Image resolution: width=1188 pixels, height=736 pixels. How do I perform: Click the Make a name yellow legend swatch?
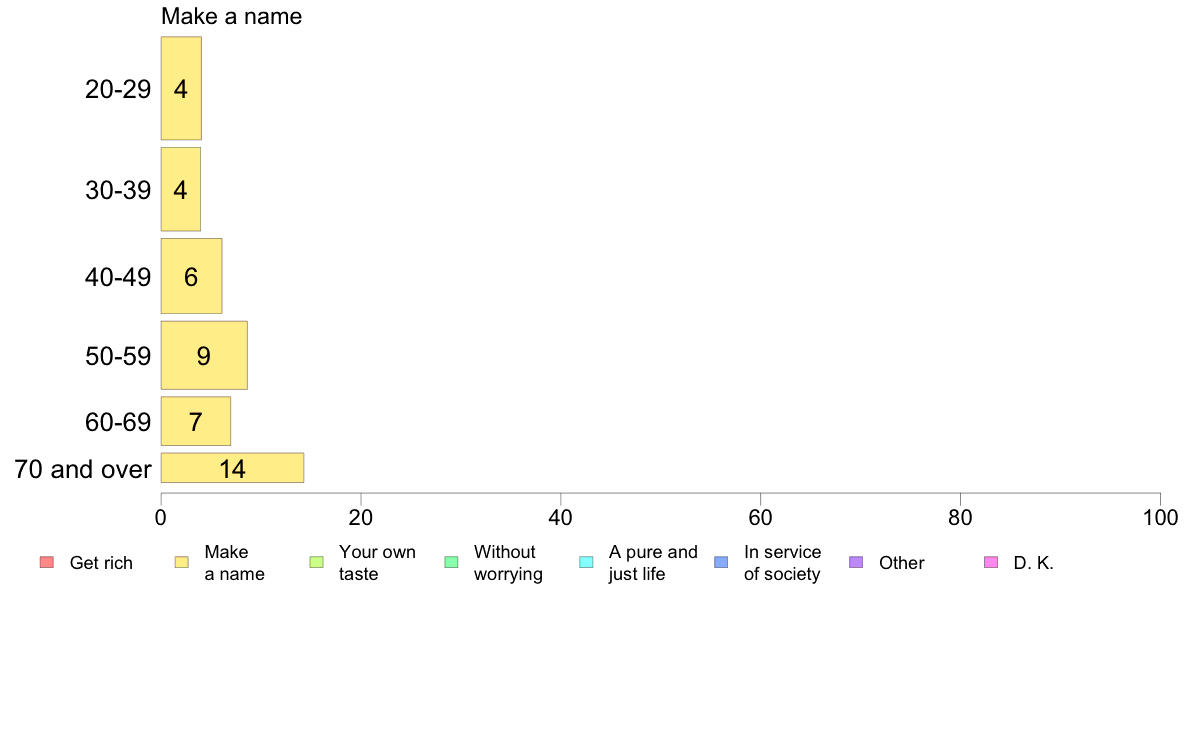pos(182,562)
